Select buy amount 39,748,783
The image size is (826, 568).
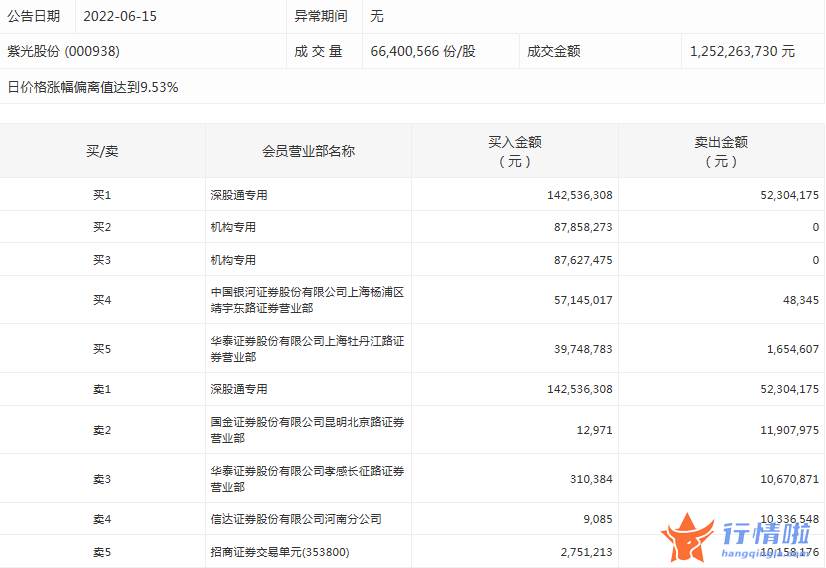(583, 349)
